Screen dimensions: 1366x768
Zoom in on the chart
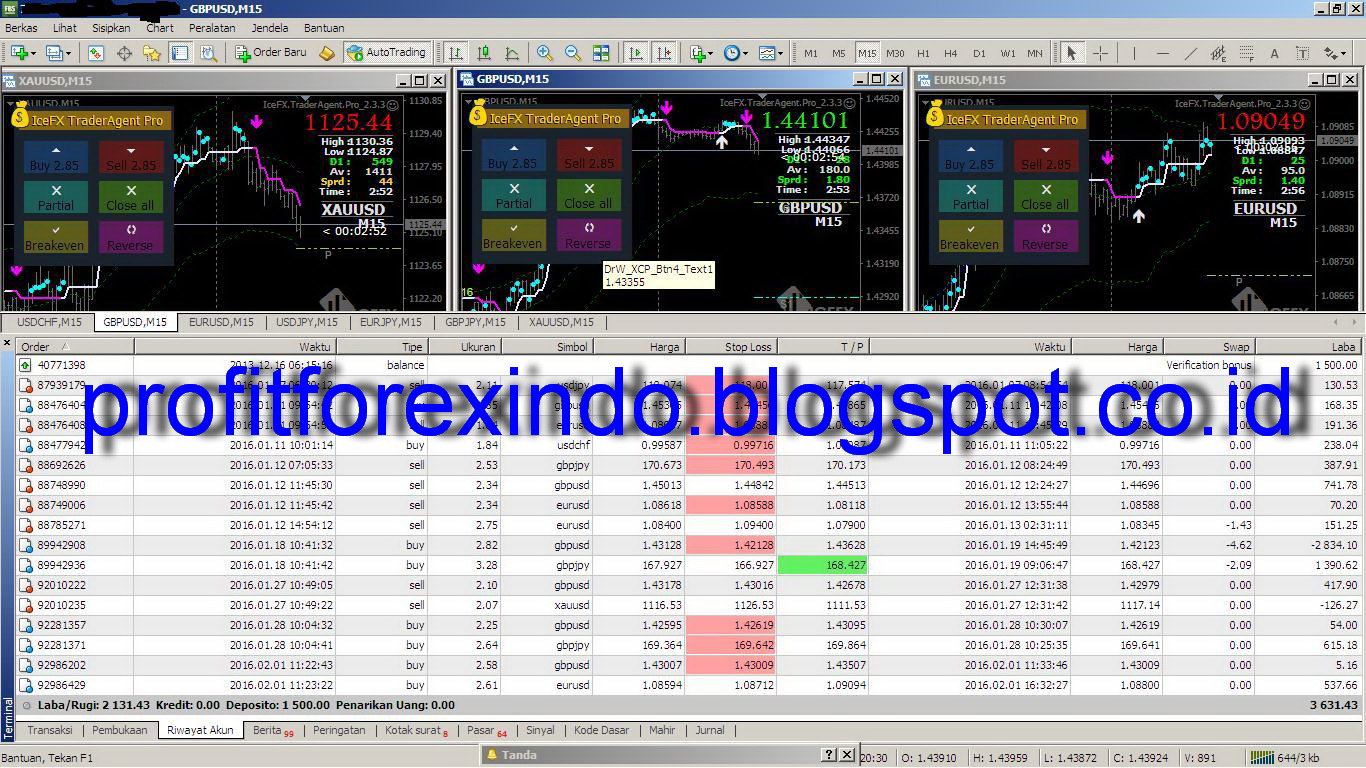pos(545,53)
